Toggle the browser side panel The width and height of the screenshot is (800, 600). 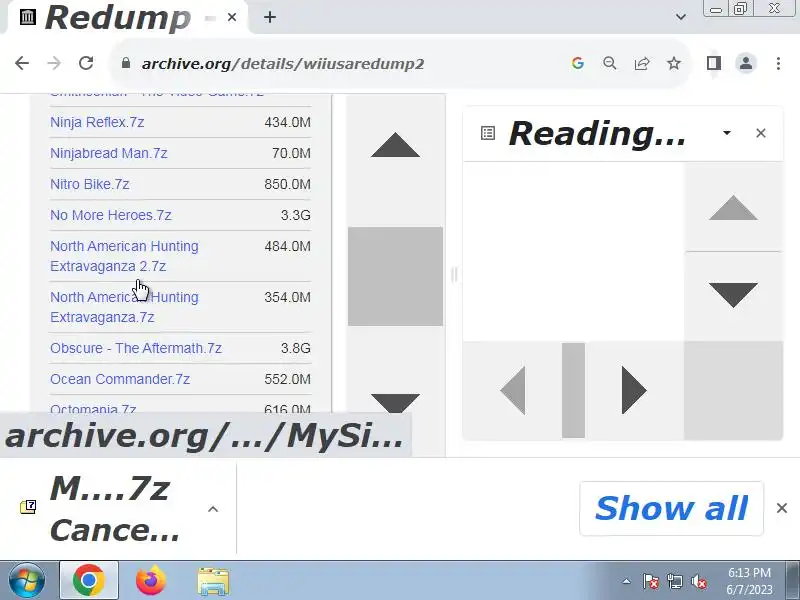tap(713, 63)
